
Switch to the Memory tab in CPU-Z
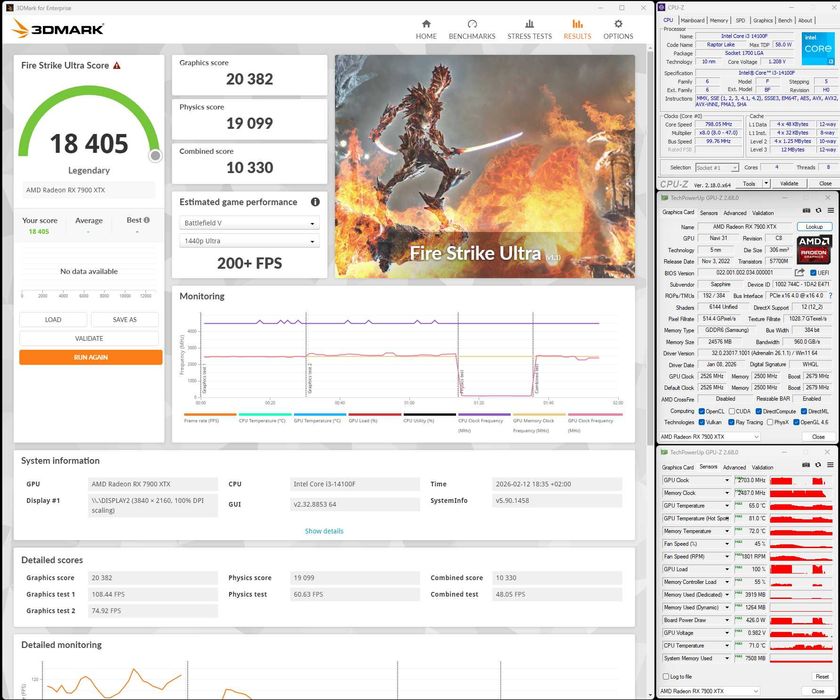tap(718, 20)
